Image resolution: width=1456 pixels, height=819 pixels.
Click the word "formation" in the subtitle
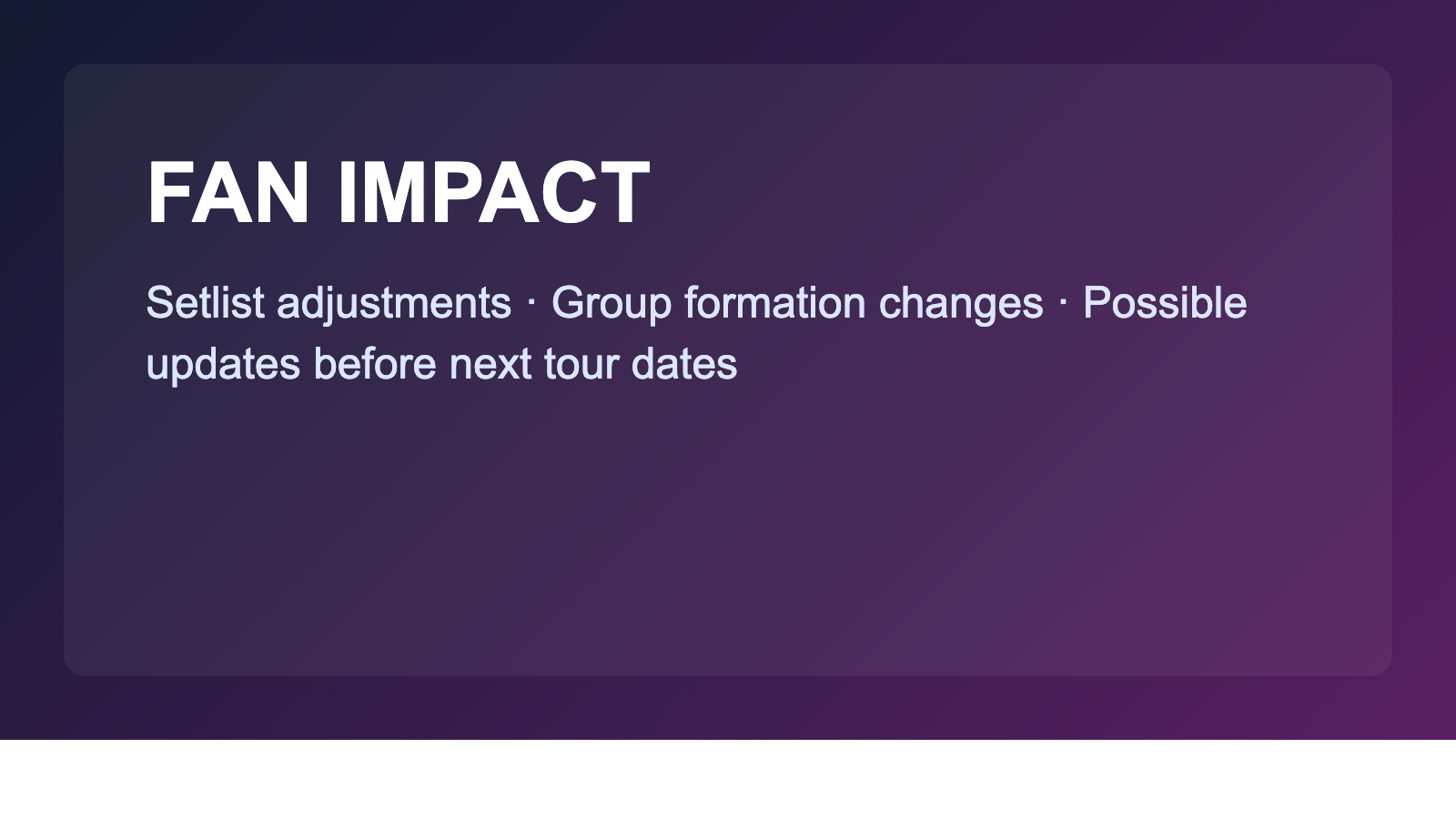(774, 302)
